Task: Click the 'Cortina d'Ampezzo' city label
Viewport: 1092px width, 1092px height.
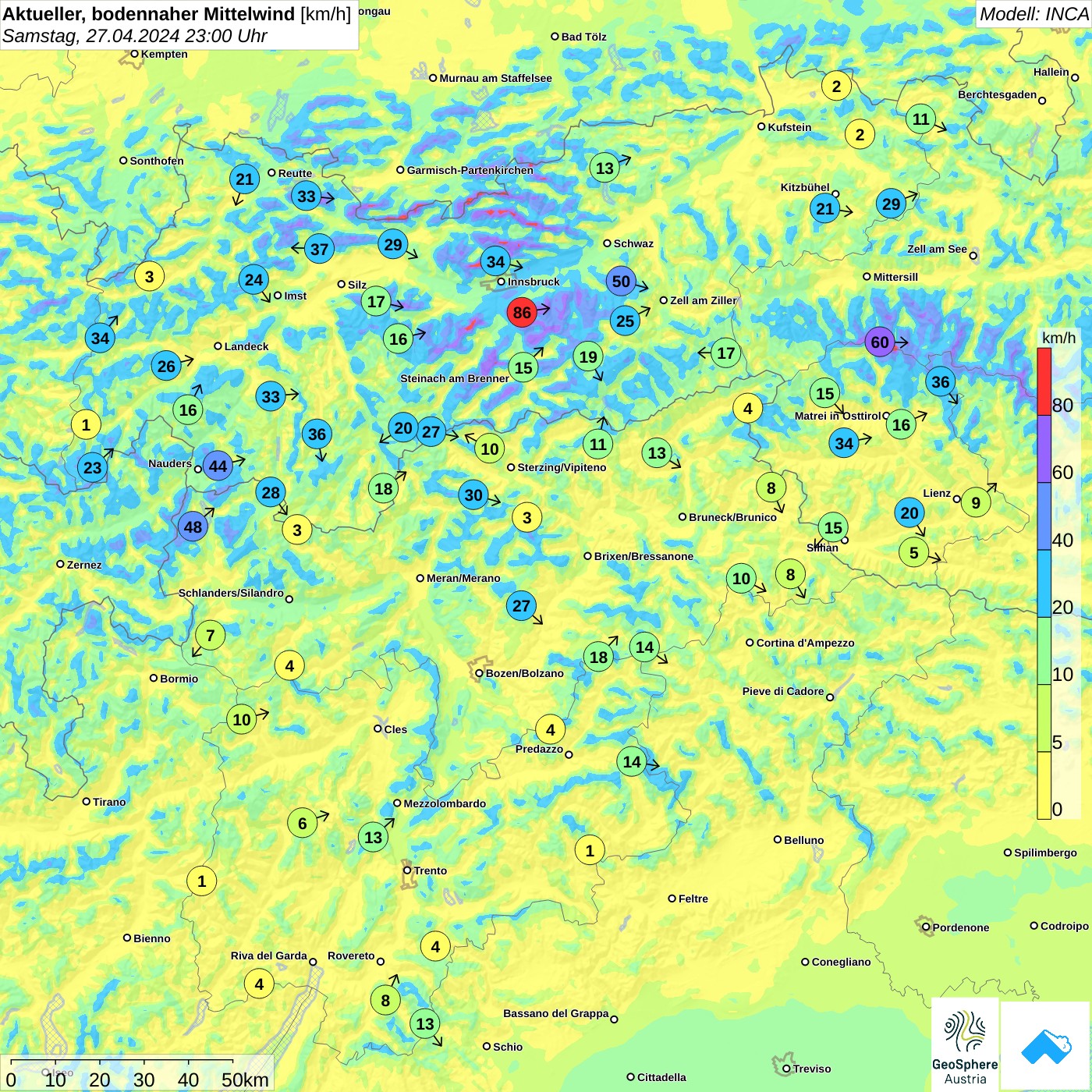Action: tap(806, 643)
